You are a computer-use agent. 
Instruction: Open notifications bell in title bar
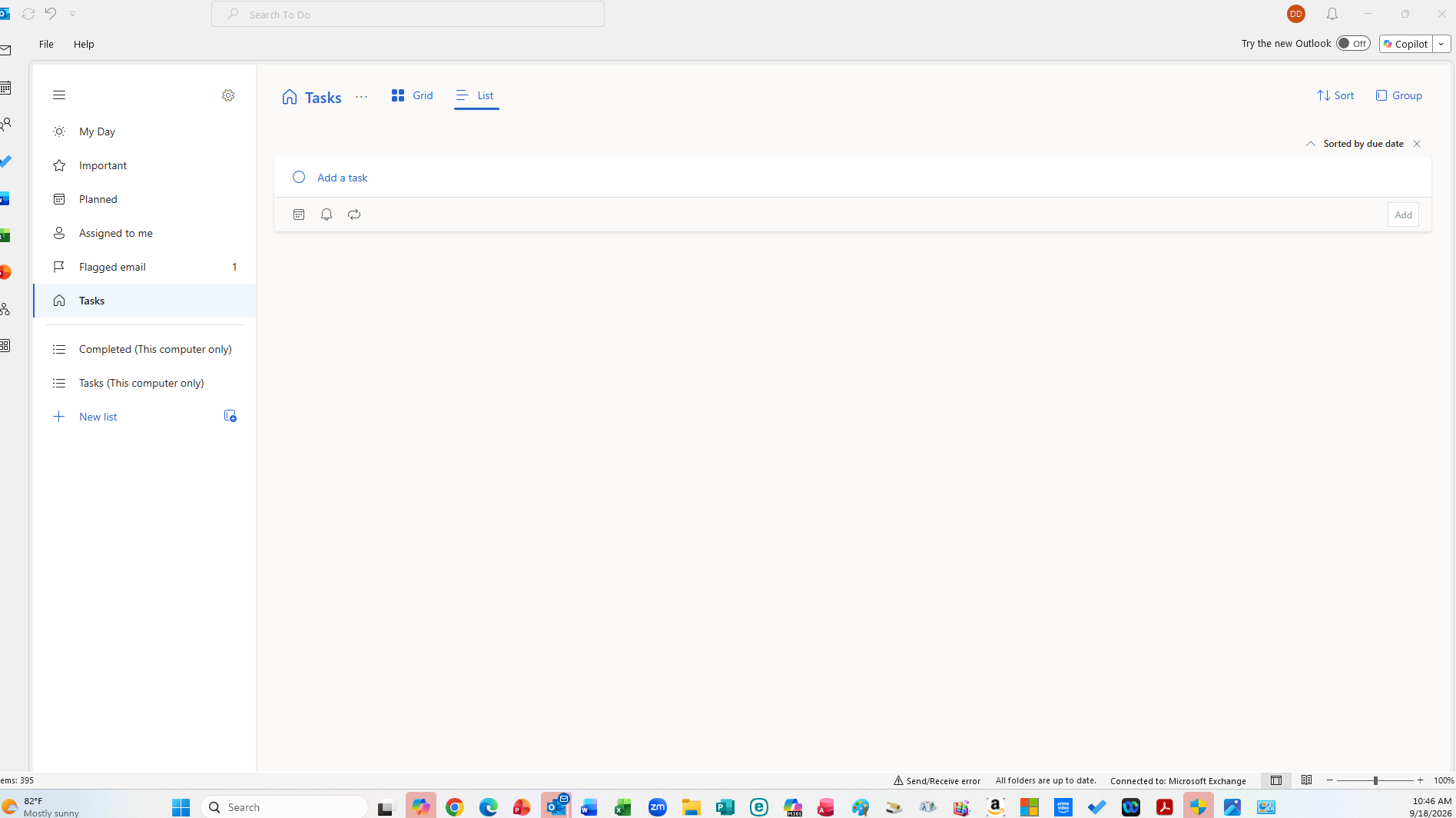[x=1332, y=14]
